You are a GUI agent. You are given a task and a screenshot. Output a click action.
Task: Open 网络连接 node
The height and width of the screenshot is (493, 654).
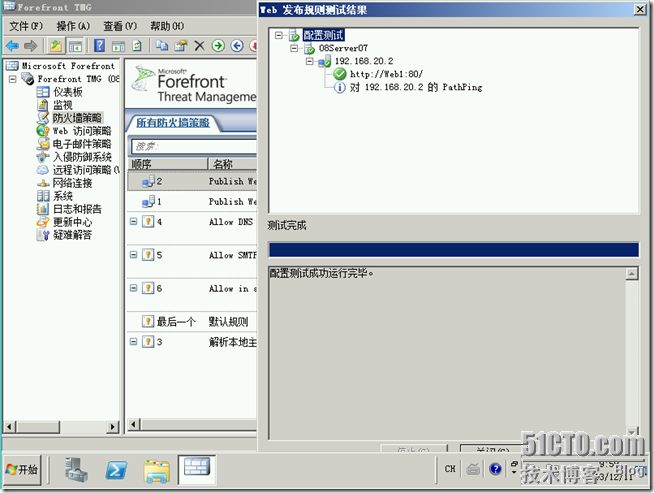click(x=72, y=183)
